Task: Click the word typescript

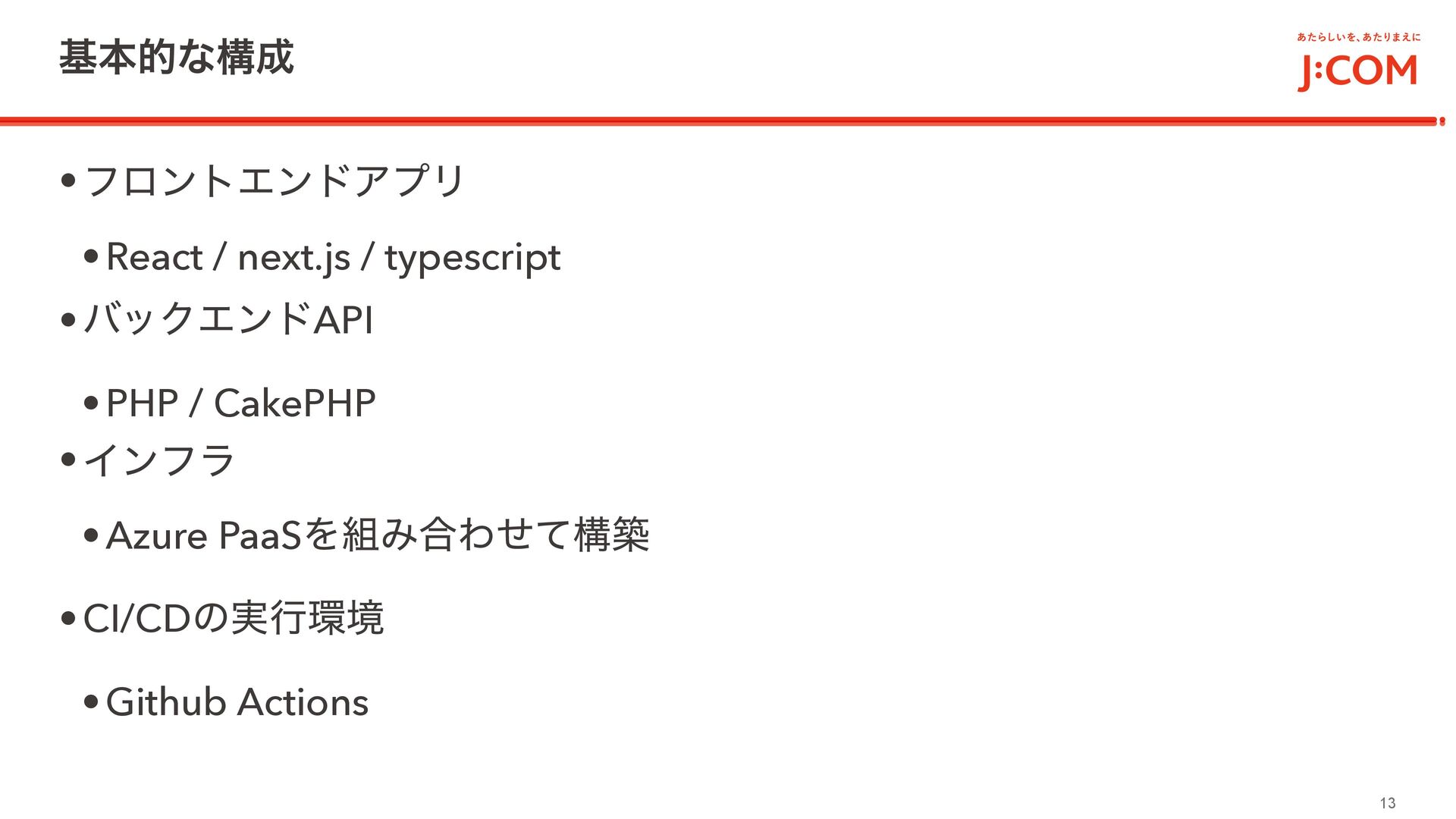Action: (x=472, y=259)
